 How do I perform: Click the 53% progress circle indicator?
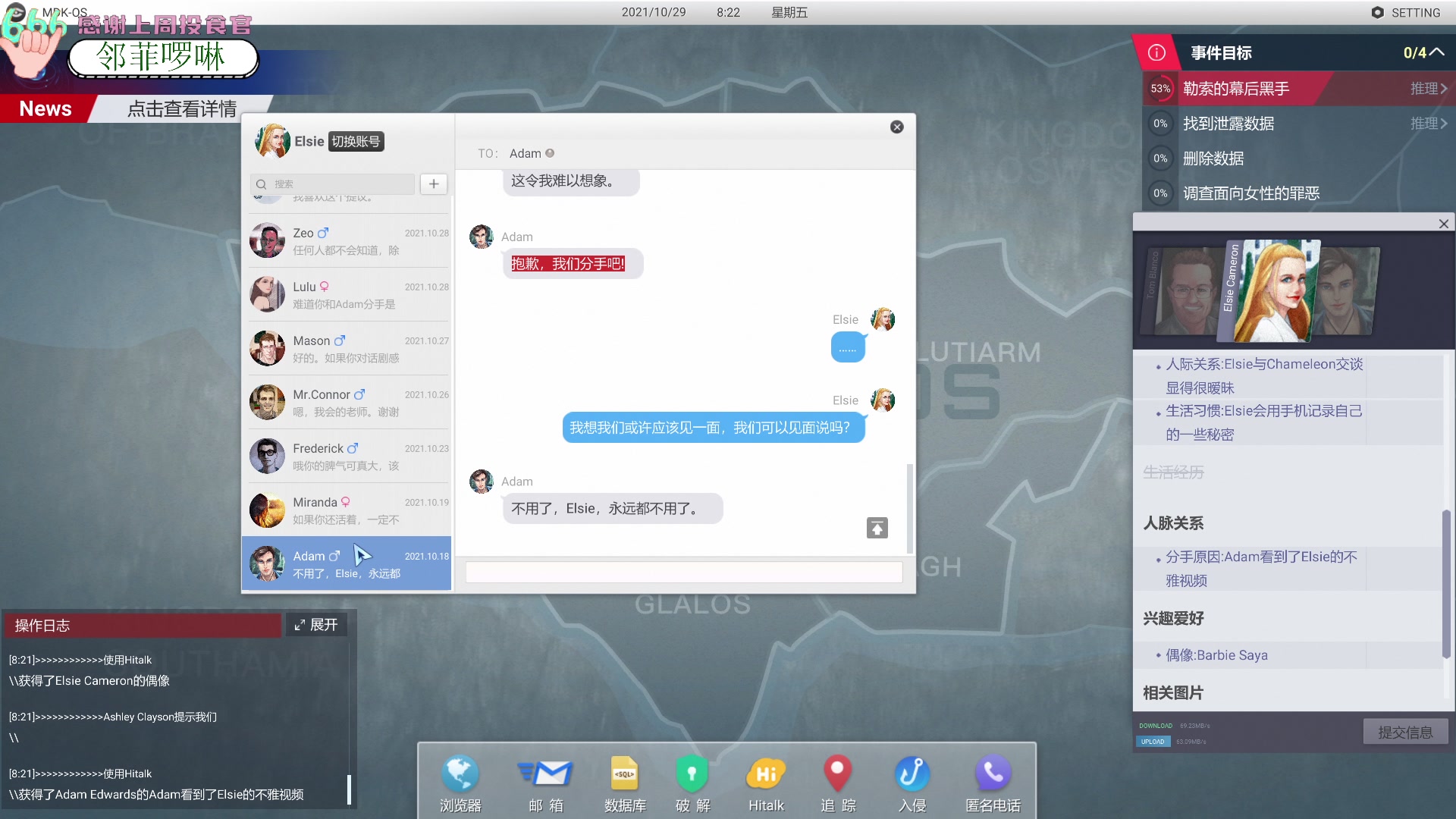1160,89
